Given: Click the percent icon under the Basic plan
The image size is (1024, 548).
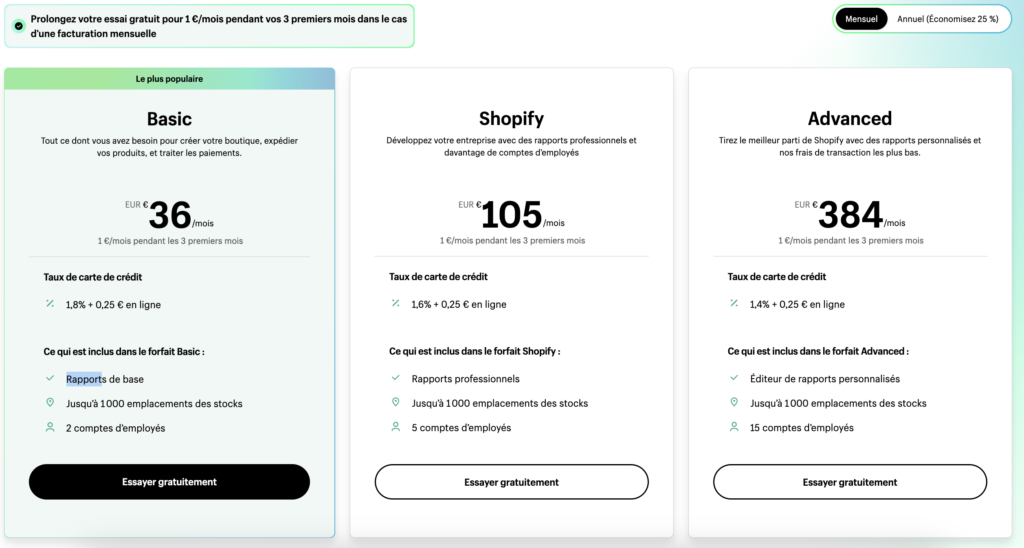Looking at the screenshot, I should 50,303.
